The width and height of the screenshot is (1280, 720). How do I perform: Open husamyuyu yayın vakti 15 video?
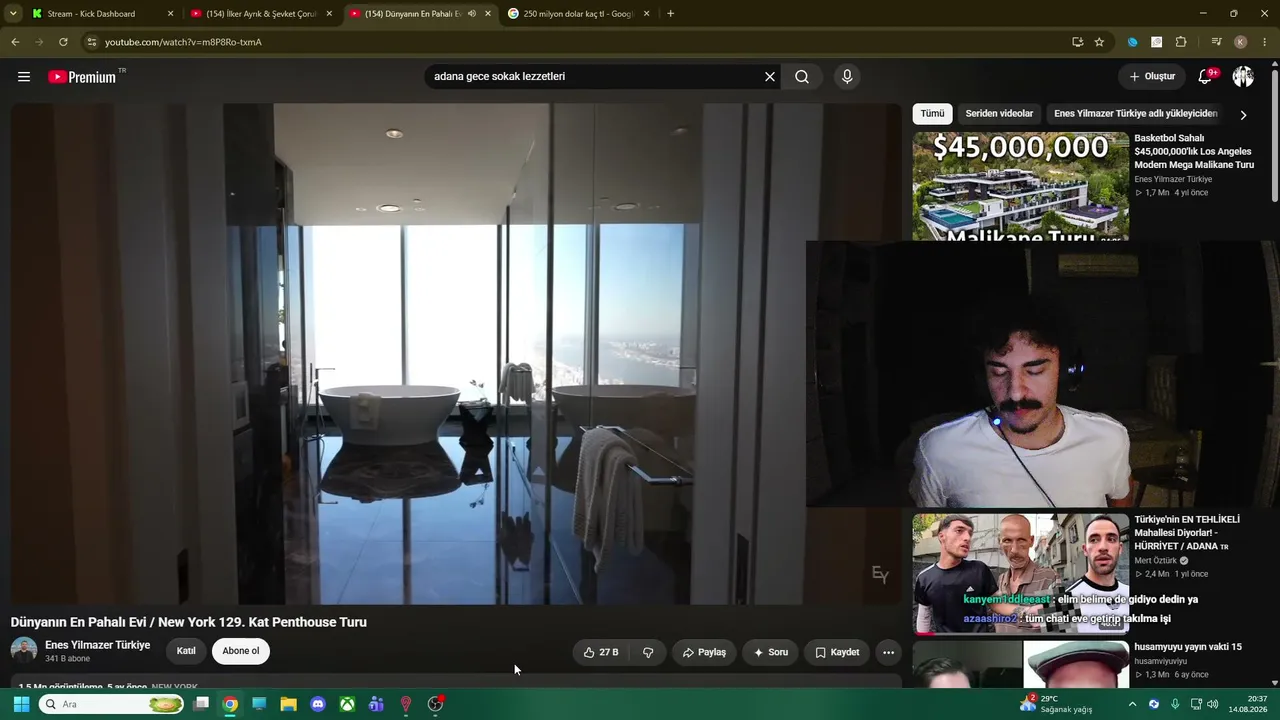[1188, 647]
